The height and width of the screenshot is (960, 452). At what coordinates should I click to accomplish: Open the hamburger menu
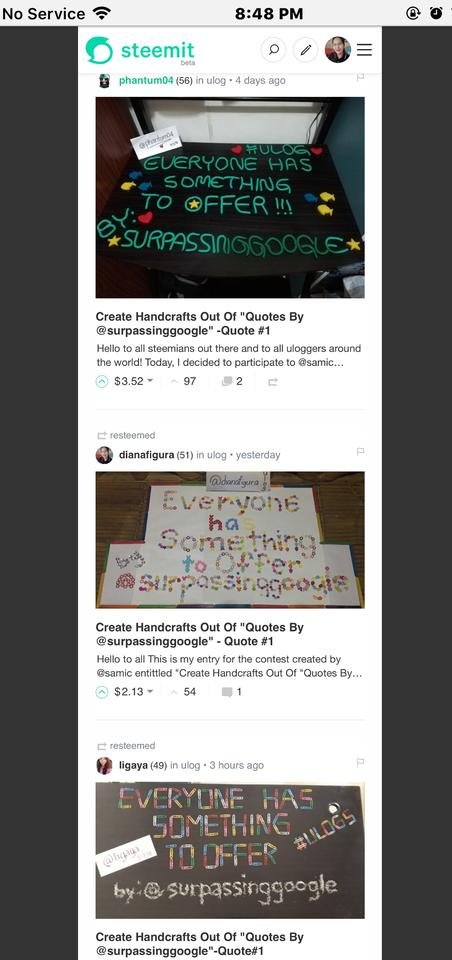(x=364, y=50)
